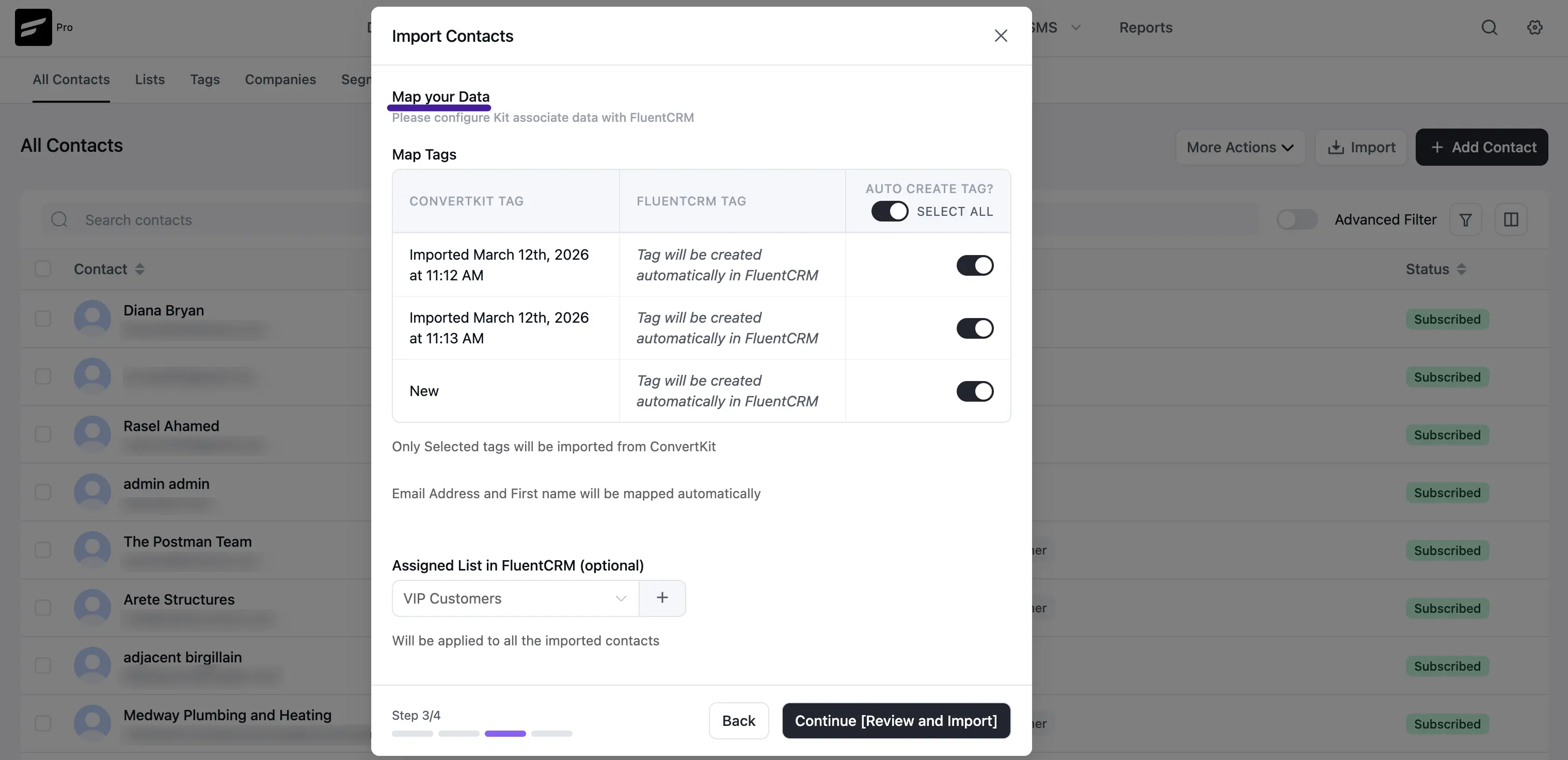The image size is (1568, 760).
Task: Open the column layout icon
Action: click(1511, 219)
